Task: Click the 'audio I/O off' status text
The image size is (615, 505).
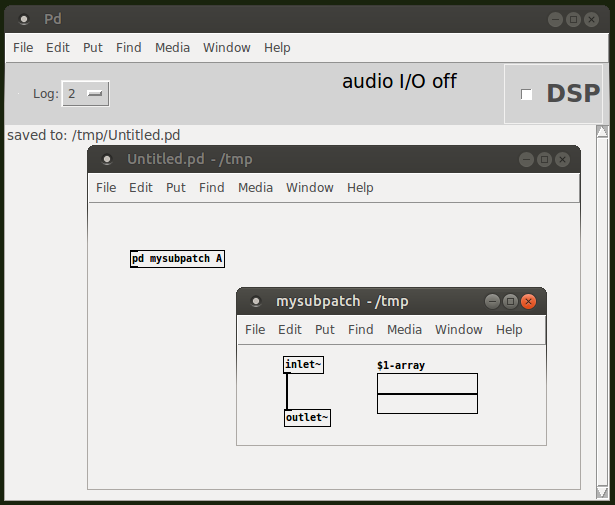Action: tap(399, 82)
